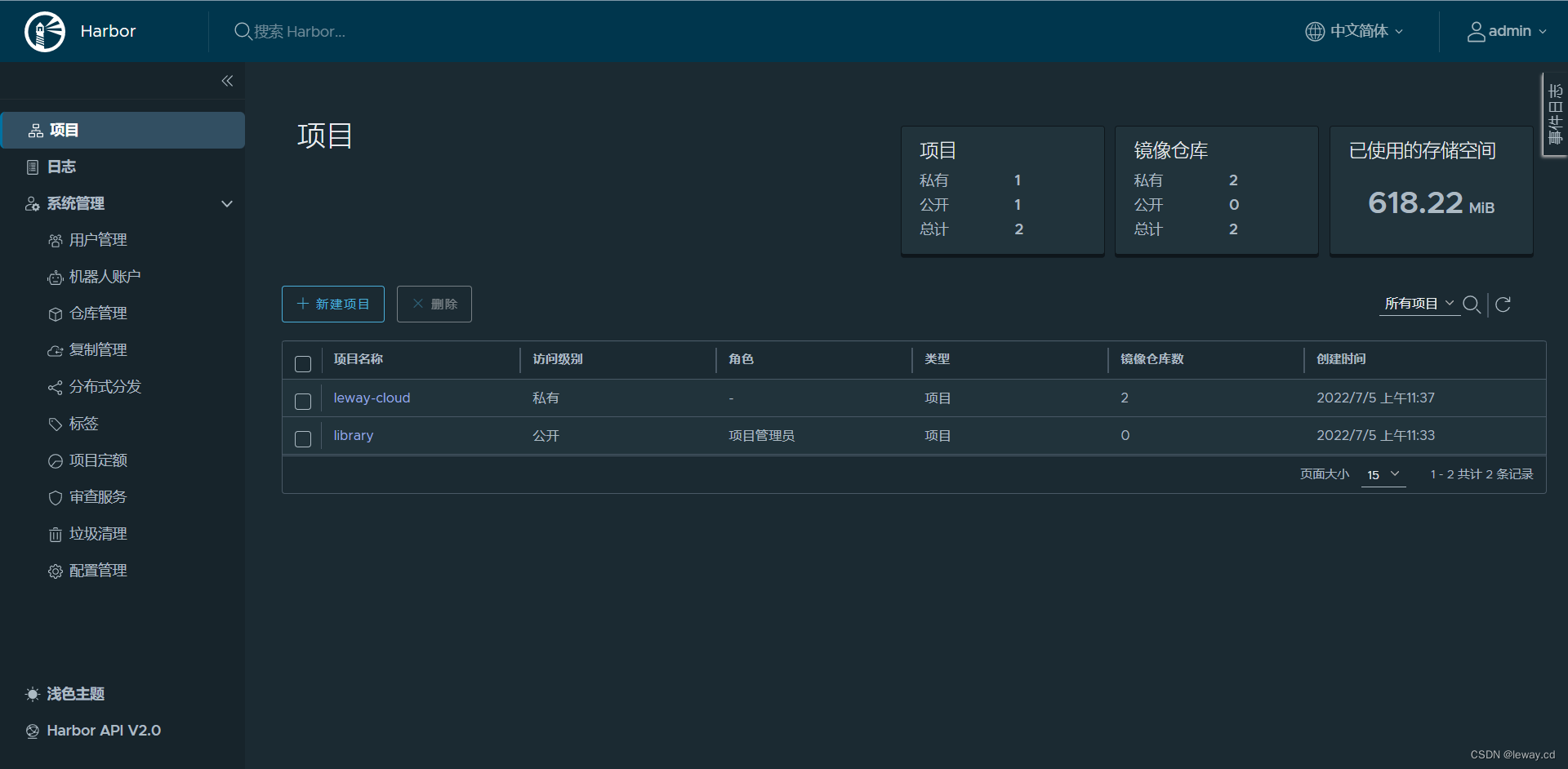Click the 项目定额 quota icon
Viewport: 1568px width, 769px height.
point(55,461)
